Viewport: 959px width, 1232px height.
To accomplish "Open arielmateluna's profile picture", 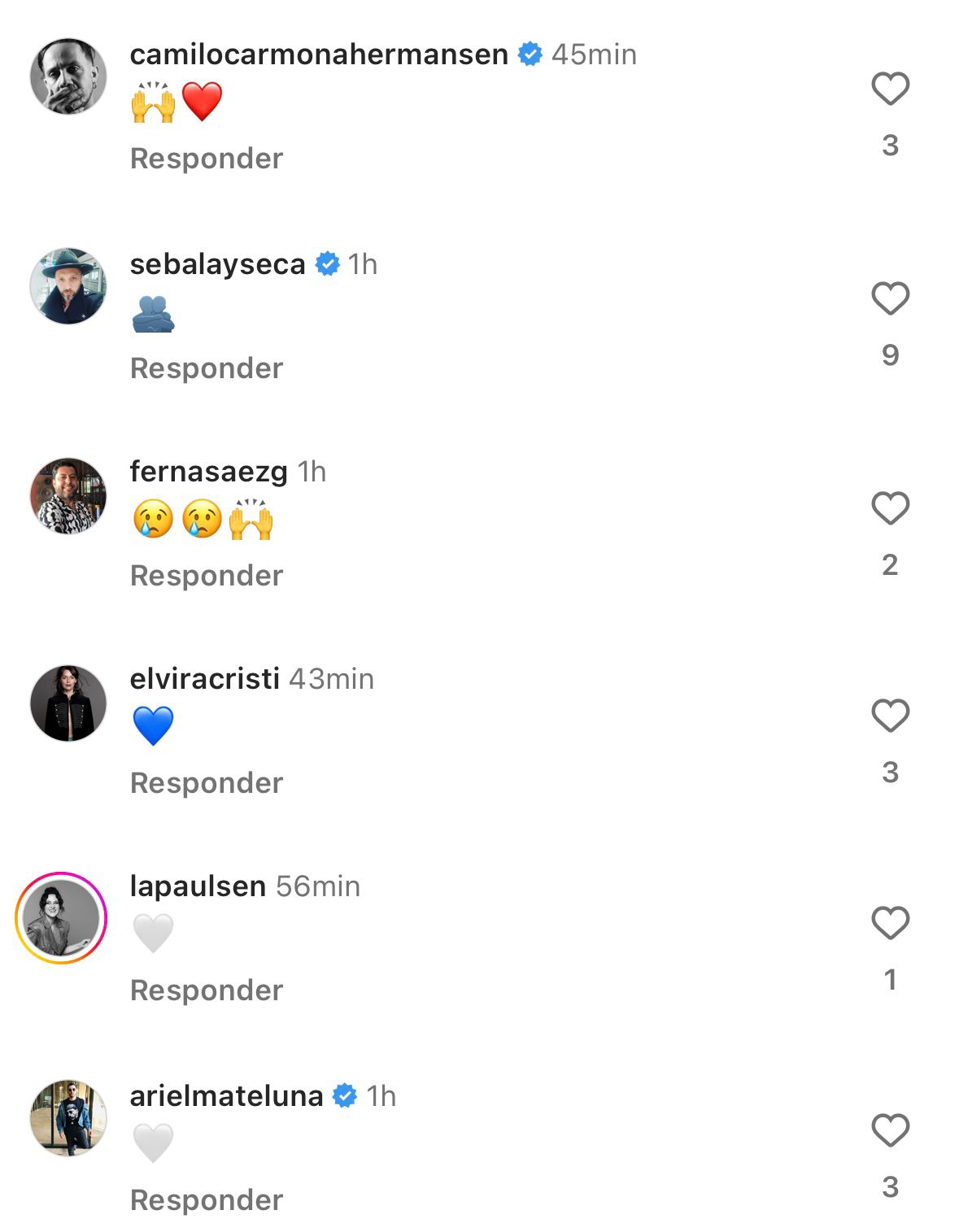I will pos(68,1118).
